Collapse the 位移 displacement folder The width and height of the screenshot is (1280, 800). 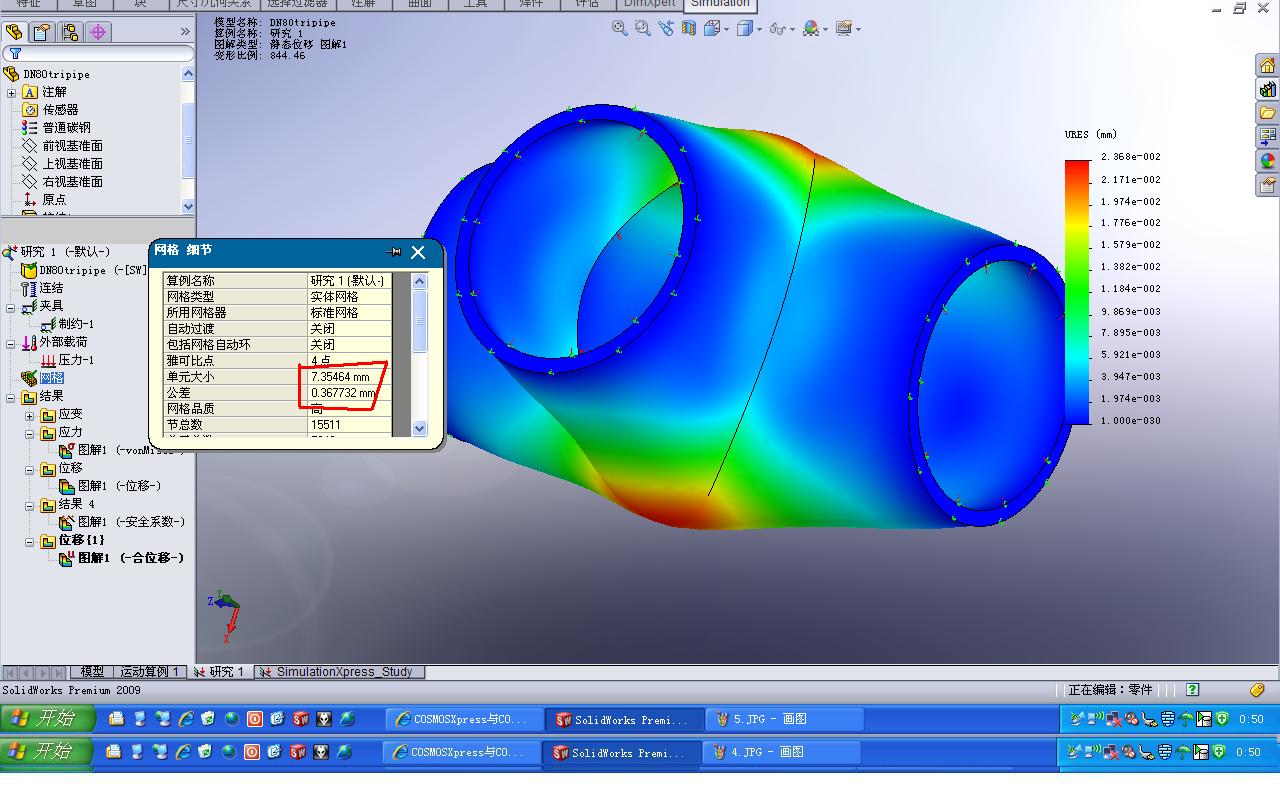pos(30,468)
